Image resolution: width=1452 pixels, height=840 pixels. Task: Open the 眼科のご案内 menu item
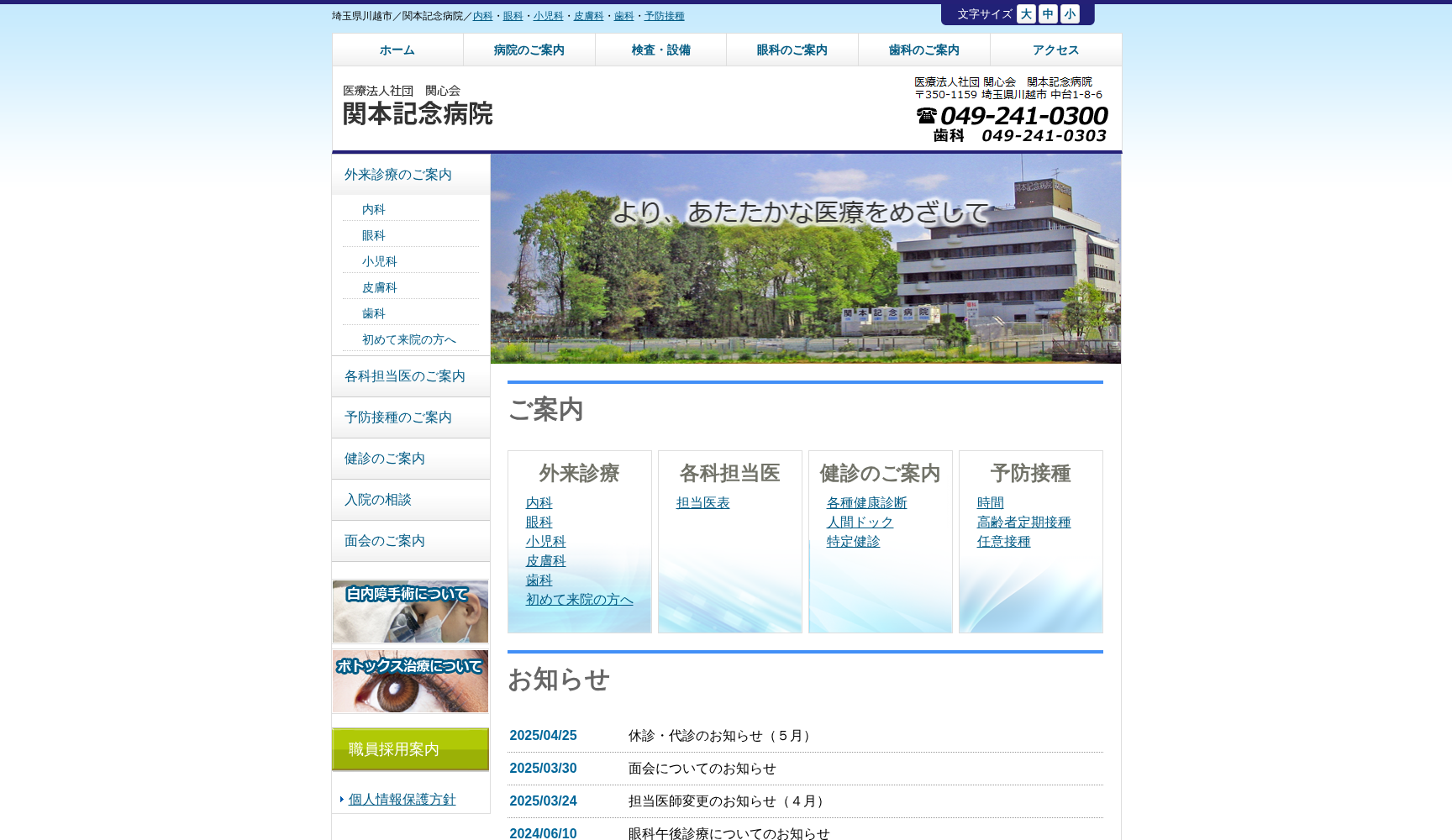[792, 50]
